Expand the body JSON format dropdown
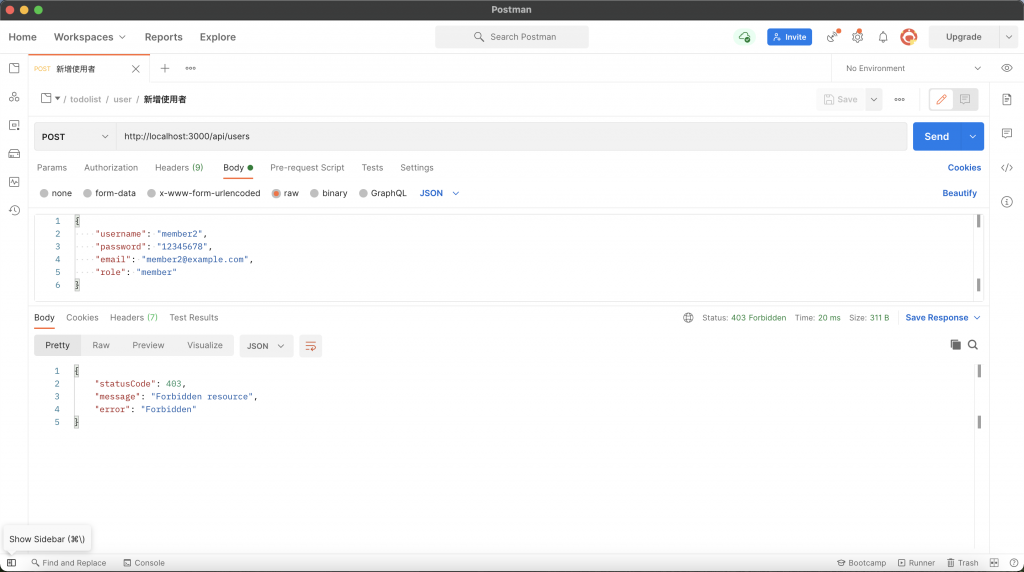This screenshot has height=572, width=1024. tap(440, 193)
